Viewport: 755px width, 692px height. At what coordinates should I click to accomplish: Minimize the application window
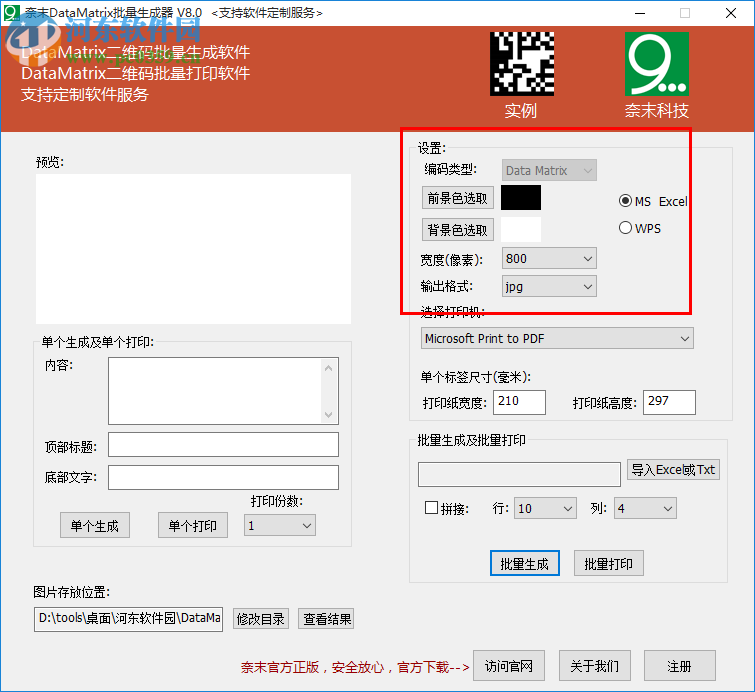tap(640, 13)
